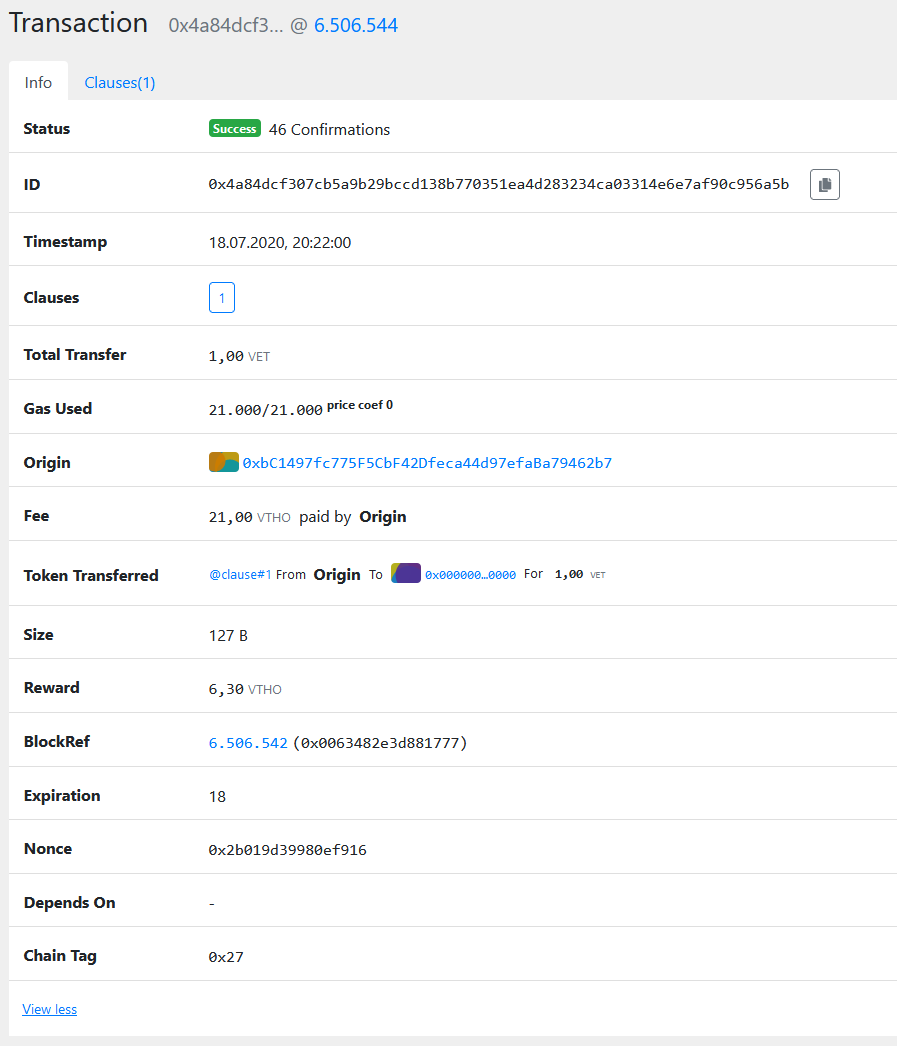Viewport: 897px width, 1046px height.
Task: Click the green Success status badge
Action: tap(235, 129)
